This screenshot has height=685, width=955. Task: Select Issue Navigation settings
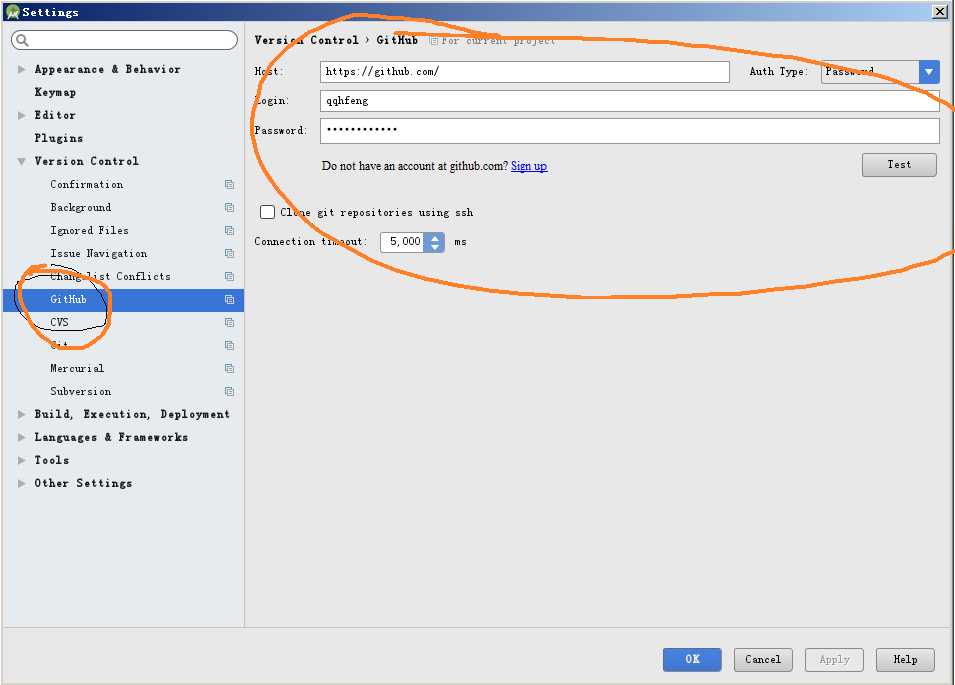point(98,253)
